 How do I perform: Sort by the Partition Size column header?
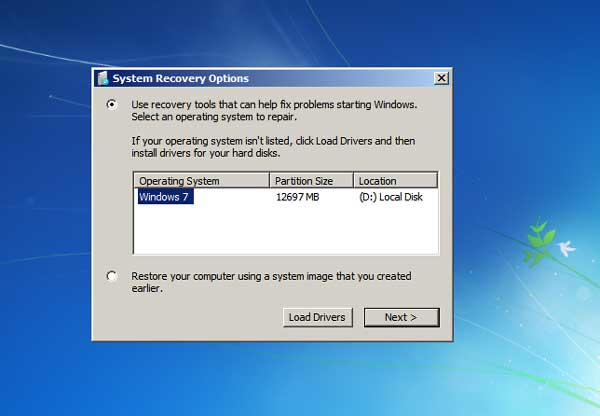[311, 181]
